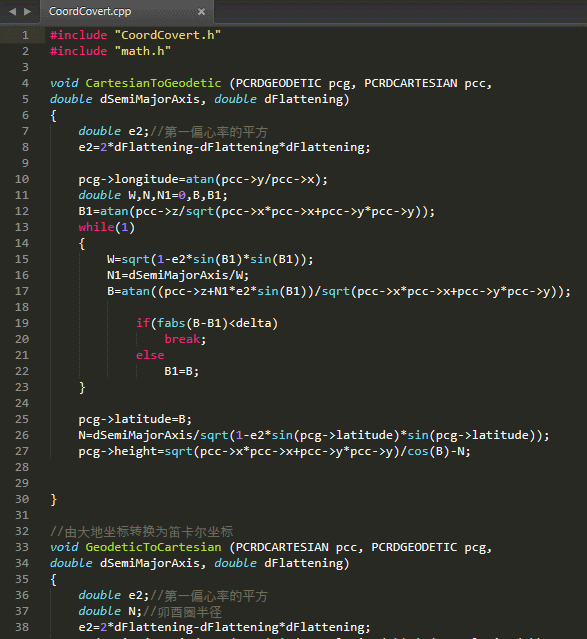Click line number 1 in the gutter

(x=25, y=35)
